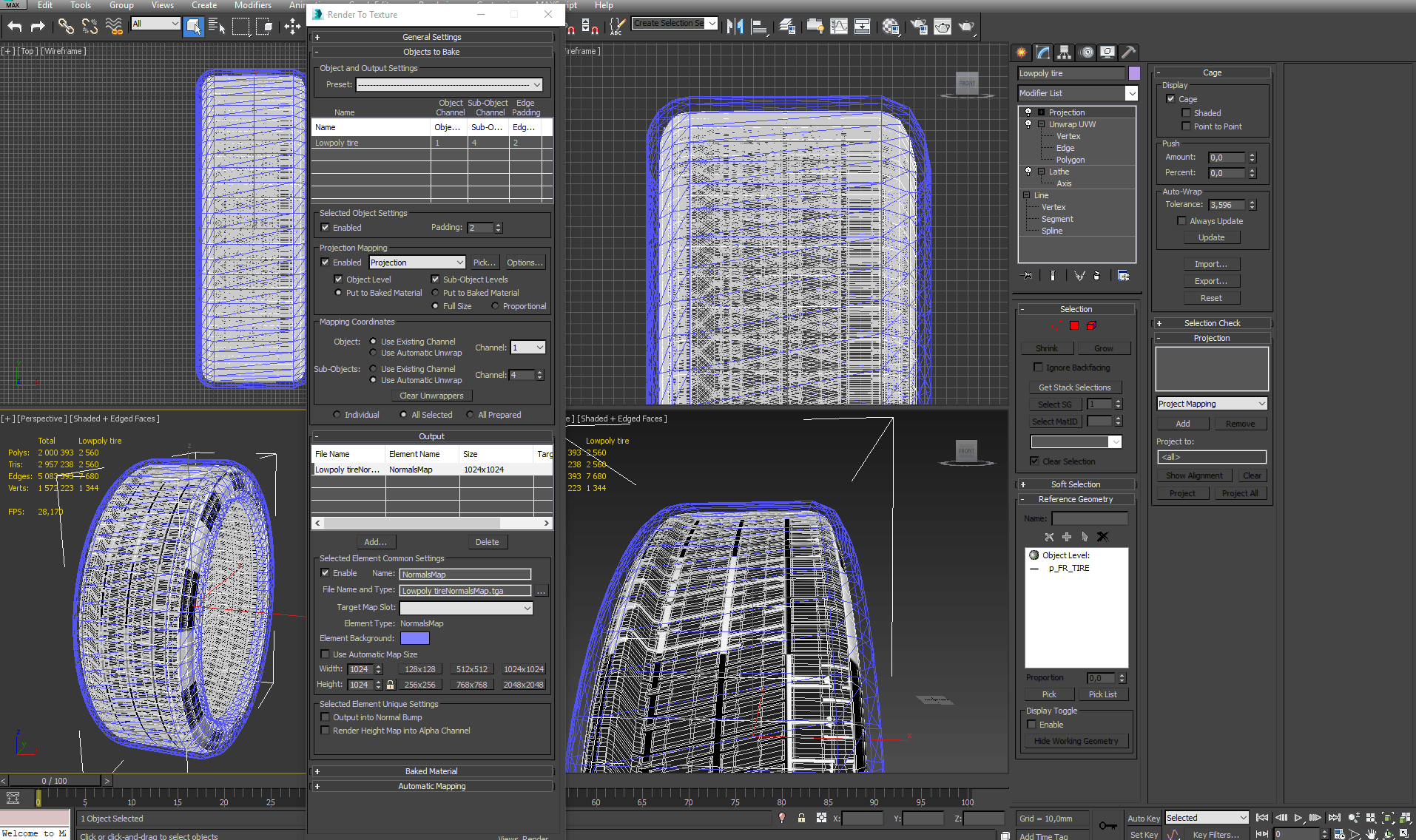1416x840 pixels.
Task: Click the 2048x2048 map size button
Action: 523,685
